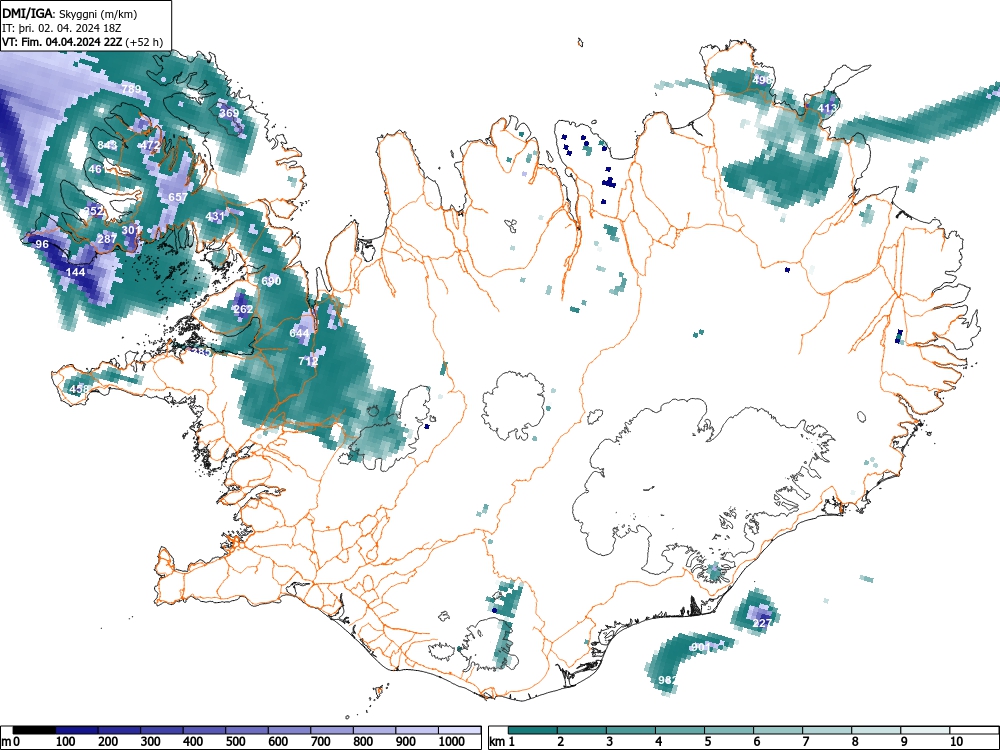Click the visibility value '431' on the map

tap(216, 216)
